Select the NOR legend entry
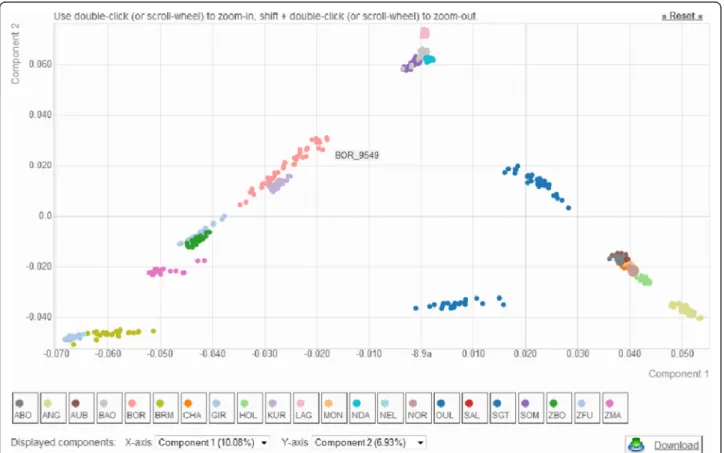Image resolution: width=724 pixels, height=453 pixels. 418,408
